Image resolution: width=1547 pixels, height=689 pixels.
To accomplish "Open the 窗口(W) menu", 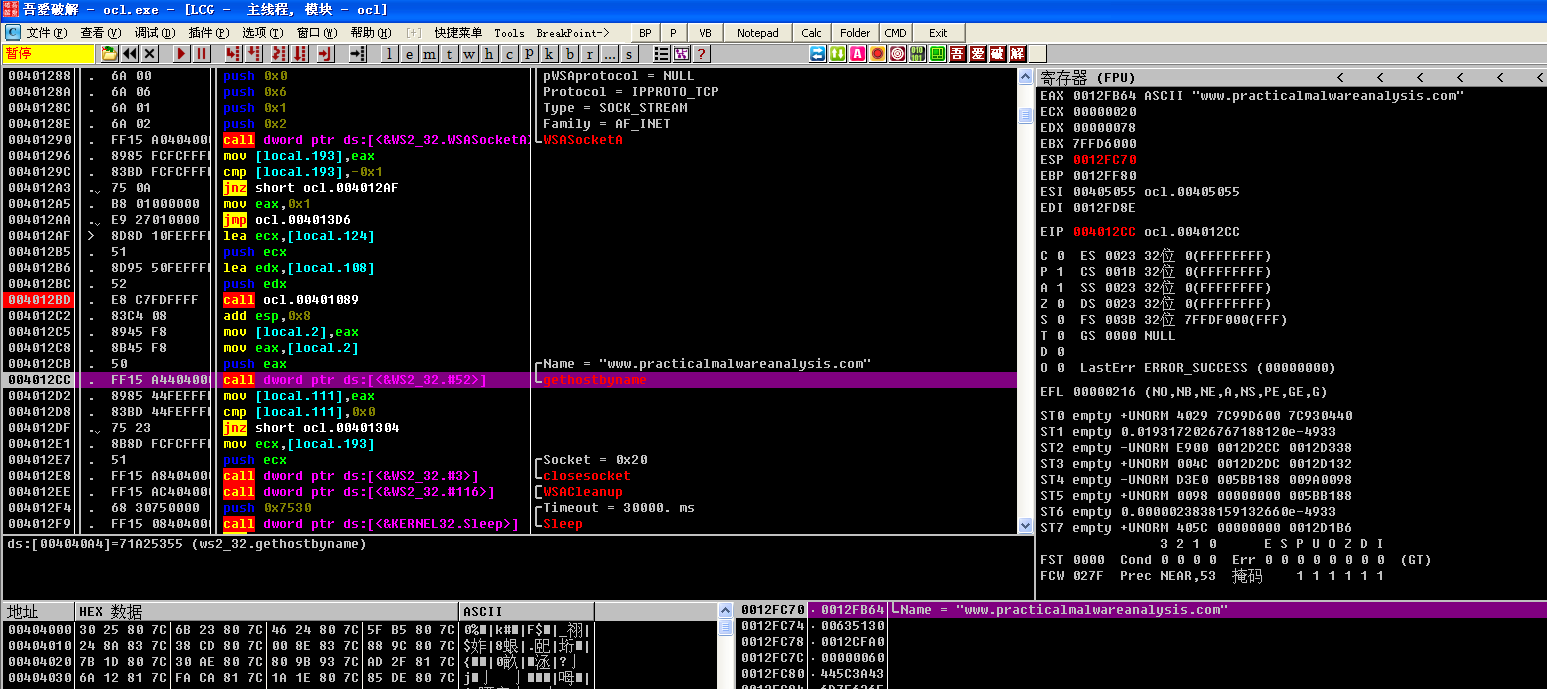I will point(317,33).
